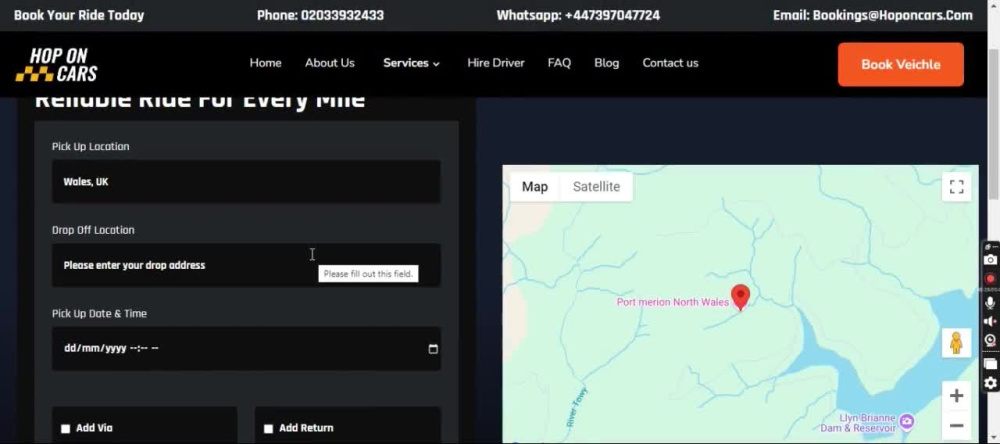Open the recorder settings gear
The height and width of the screenshot is (444, 1000).
tap(990, 383)
